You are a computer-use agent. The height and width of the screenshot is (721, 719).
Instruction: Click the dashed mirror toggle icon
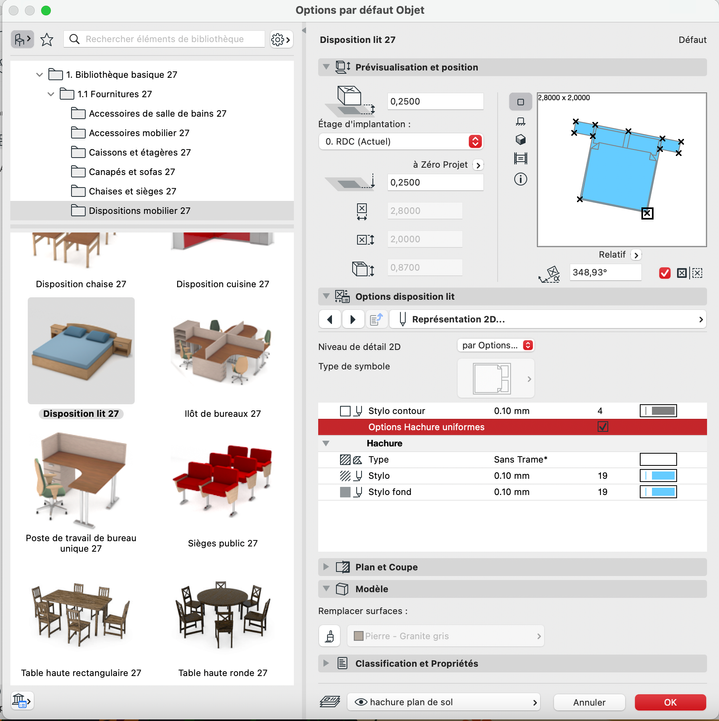pos(697,273)
